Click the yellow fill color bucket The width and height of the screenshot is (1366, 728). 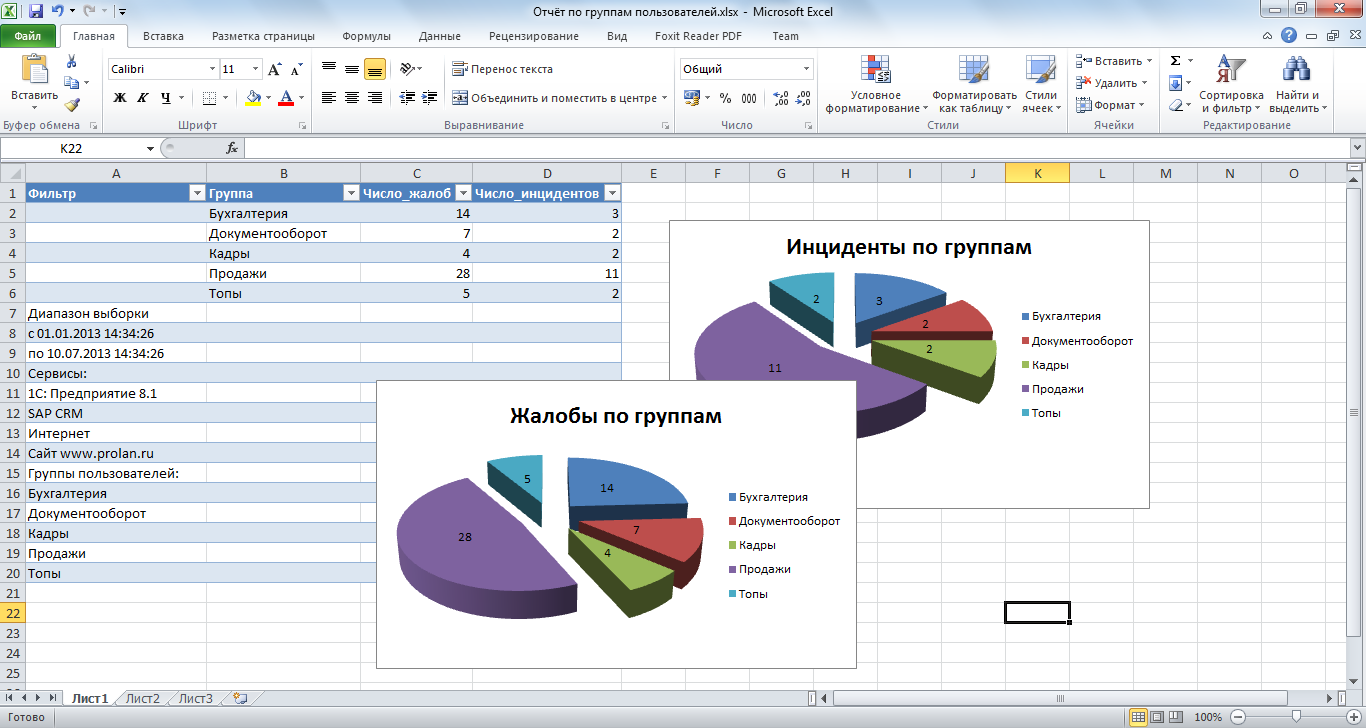[x=253, y=98]
